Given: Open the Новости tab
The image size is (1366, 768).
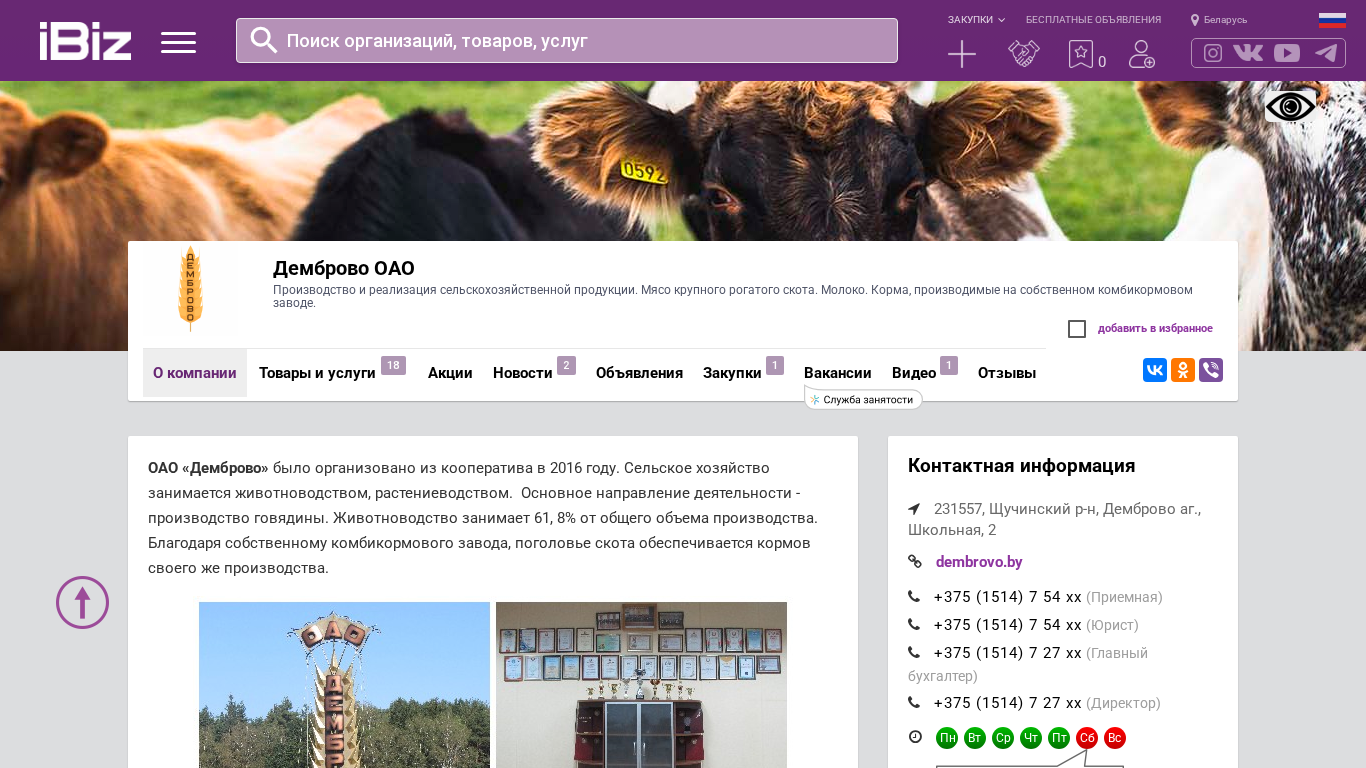Looking at the screenshot, I should click(x=523, y=373).
